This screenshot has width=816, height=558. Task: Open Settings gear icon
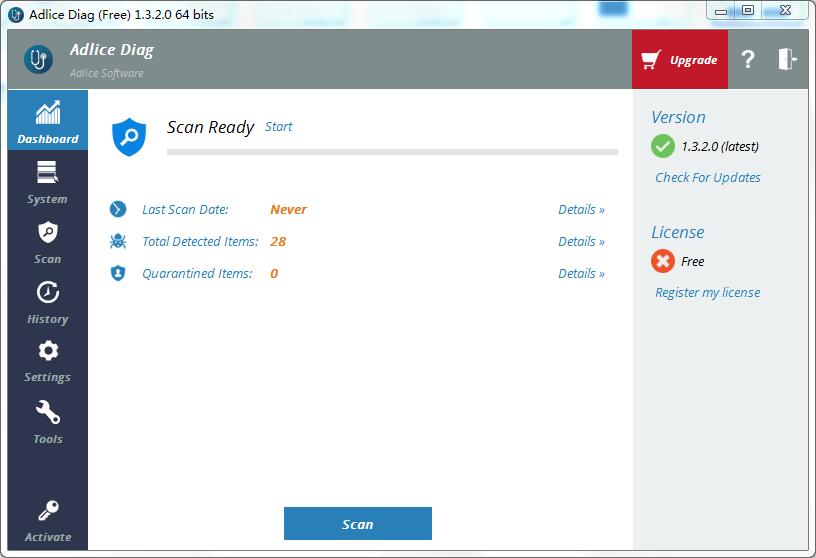(48, 351)
